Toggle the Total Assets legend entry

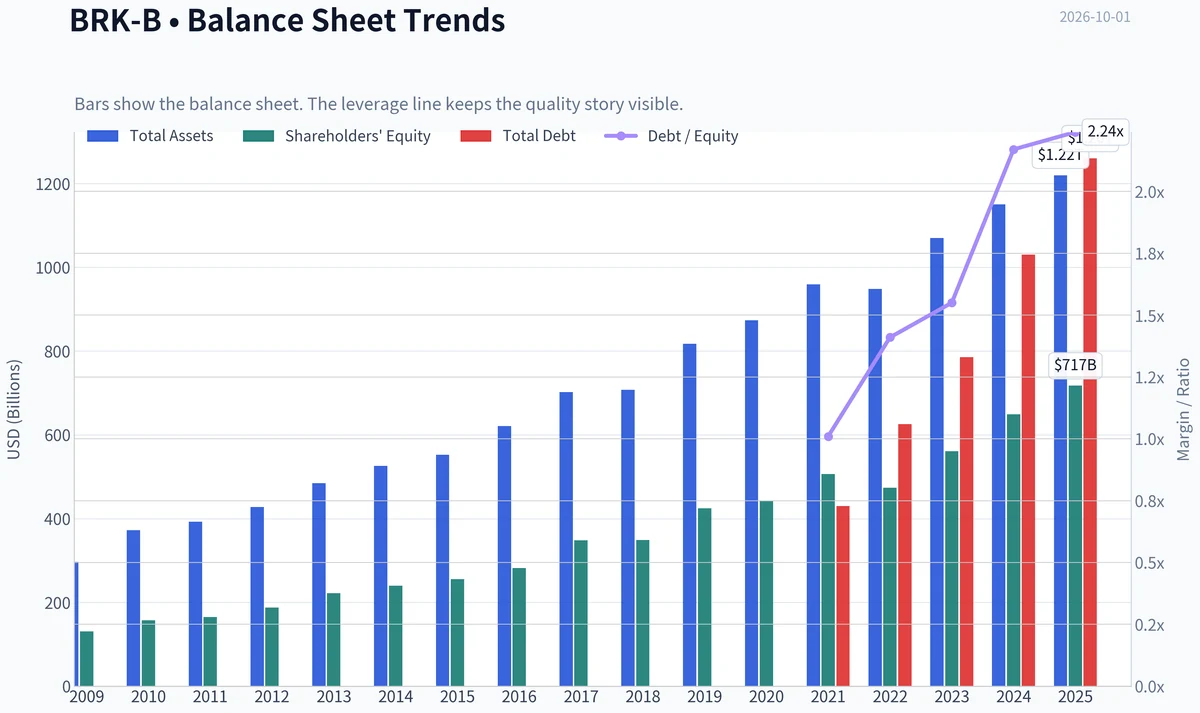click(150, 136)
